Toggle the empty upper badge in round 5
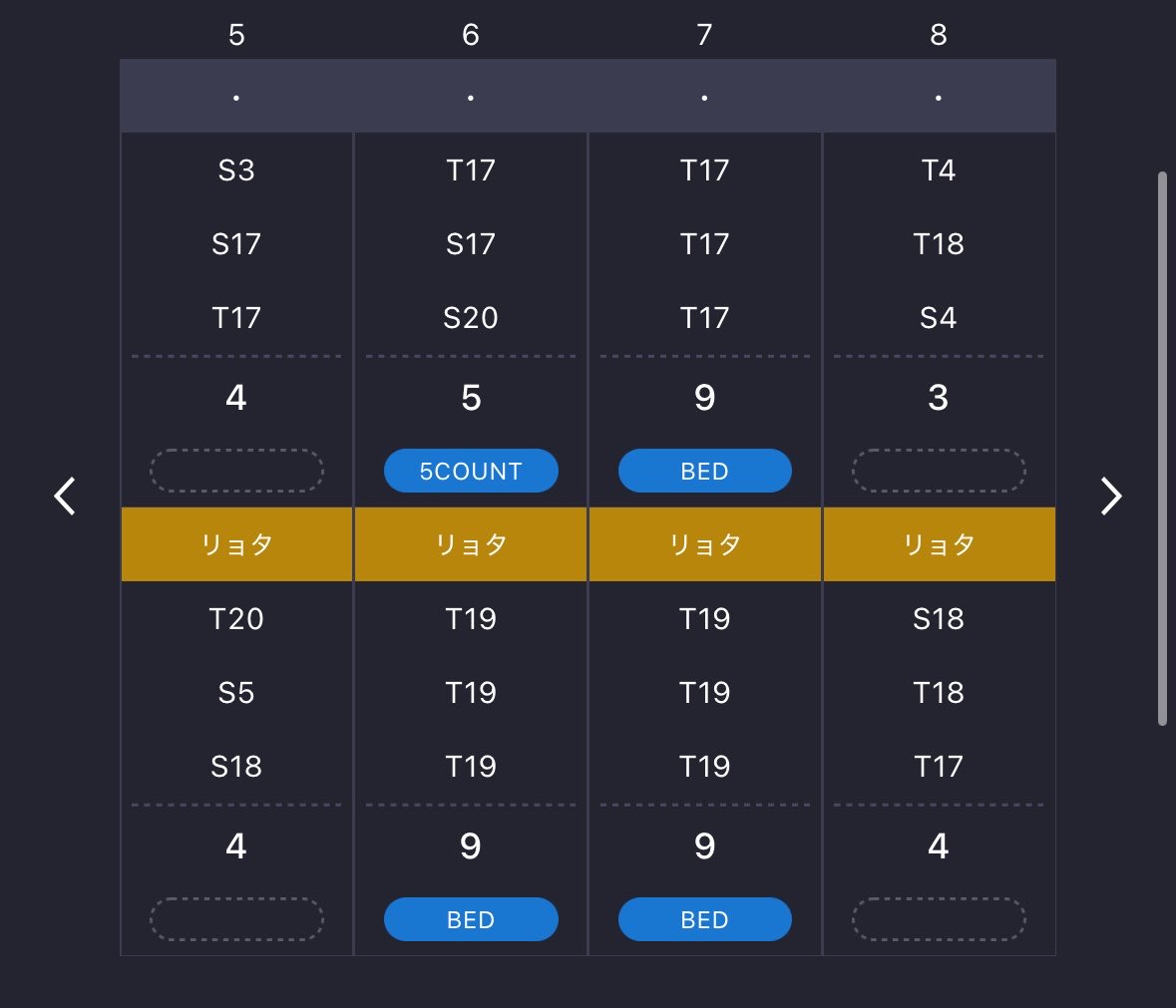1176x1008 pixels. (x=237, y=471)
